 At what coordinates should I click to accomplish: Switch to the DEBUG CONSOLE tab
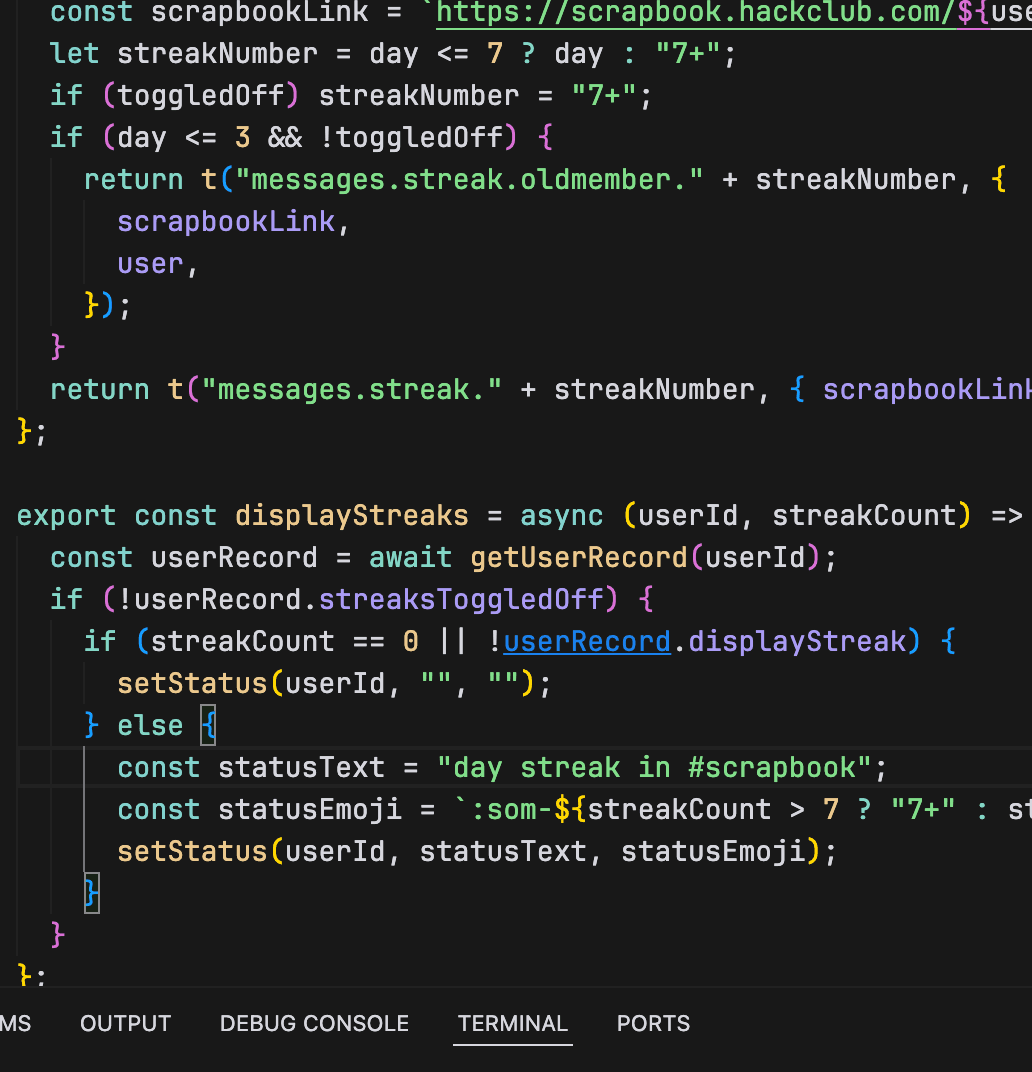click(314, 1023)
